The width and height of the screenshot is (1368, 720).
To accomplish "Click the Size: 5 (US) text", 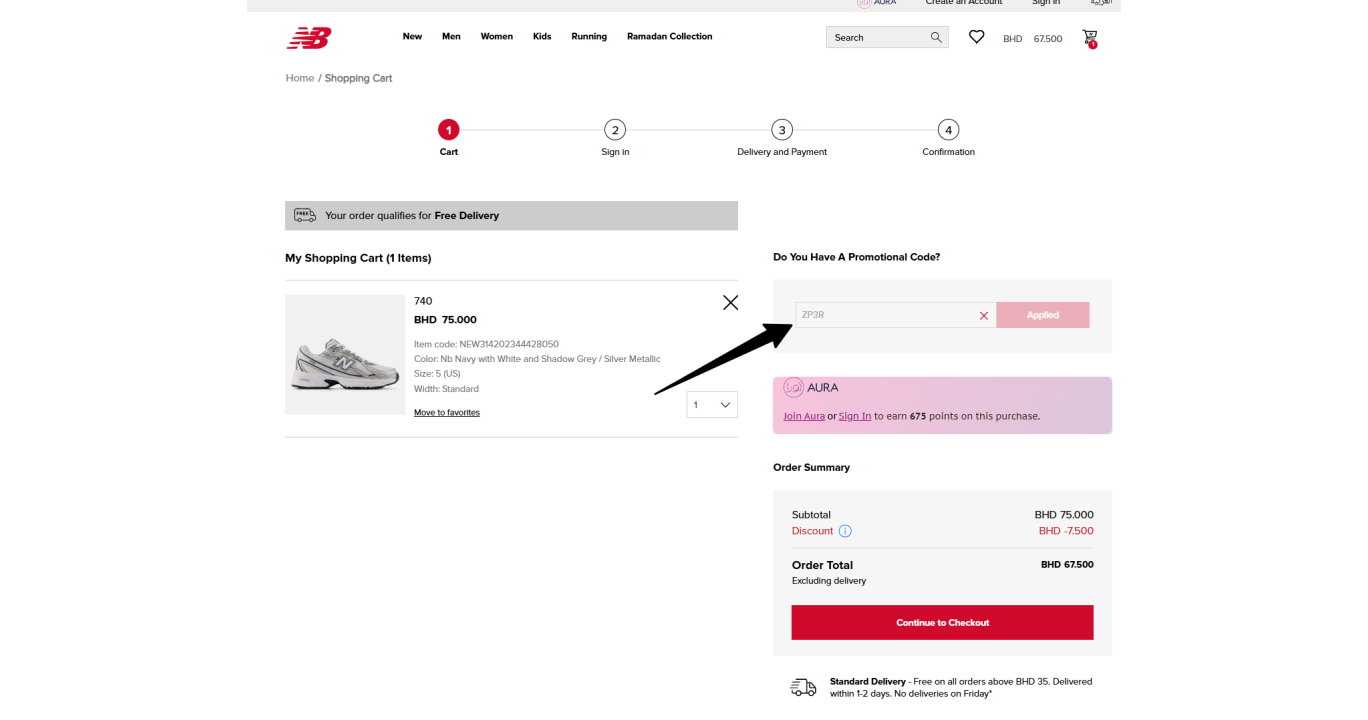I will pyautogui.click(x=437, y=374).
